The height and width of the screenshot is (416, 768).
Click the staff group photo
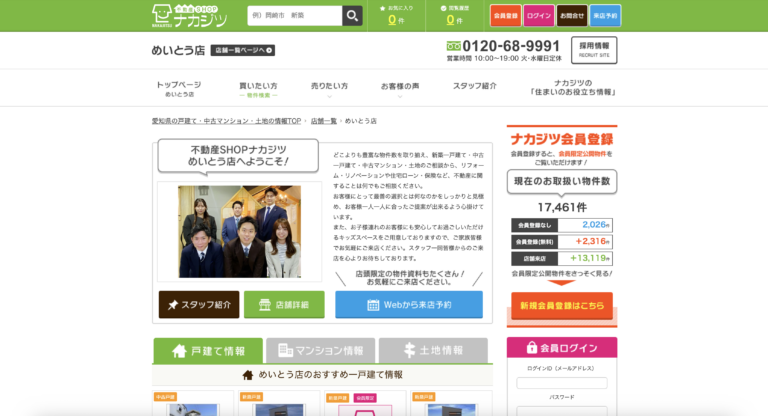pos(240,231)
